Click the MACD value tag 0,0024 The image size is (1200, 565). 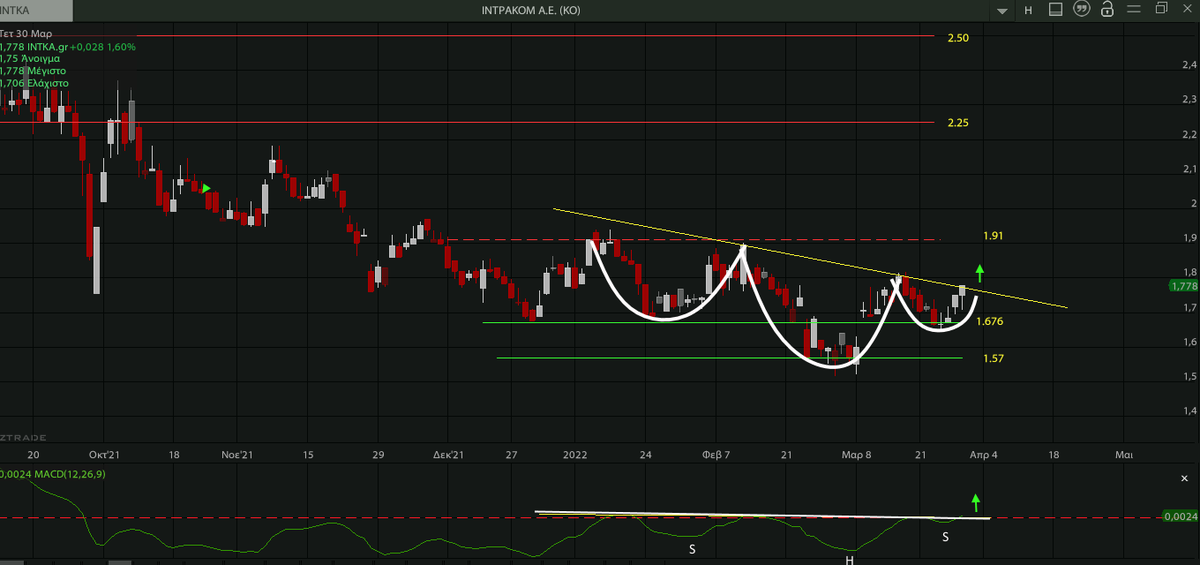(1179, 517)
